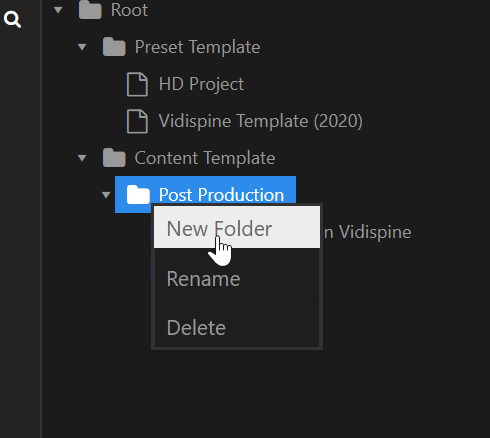Collapse the Root tree node

pyautogui.click(x=58, y=10)
